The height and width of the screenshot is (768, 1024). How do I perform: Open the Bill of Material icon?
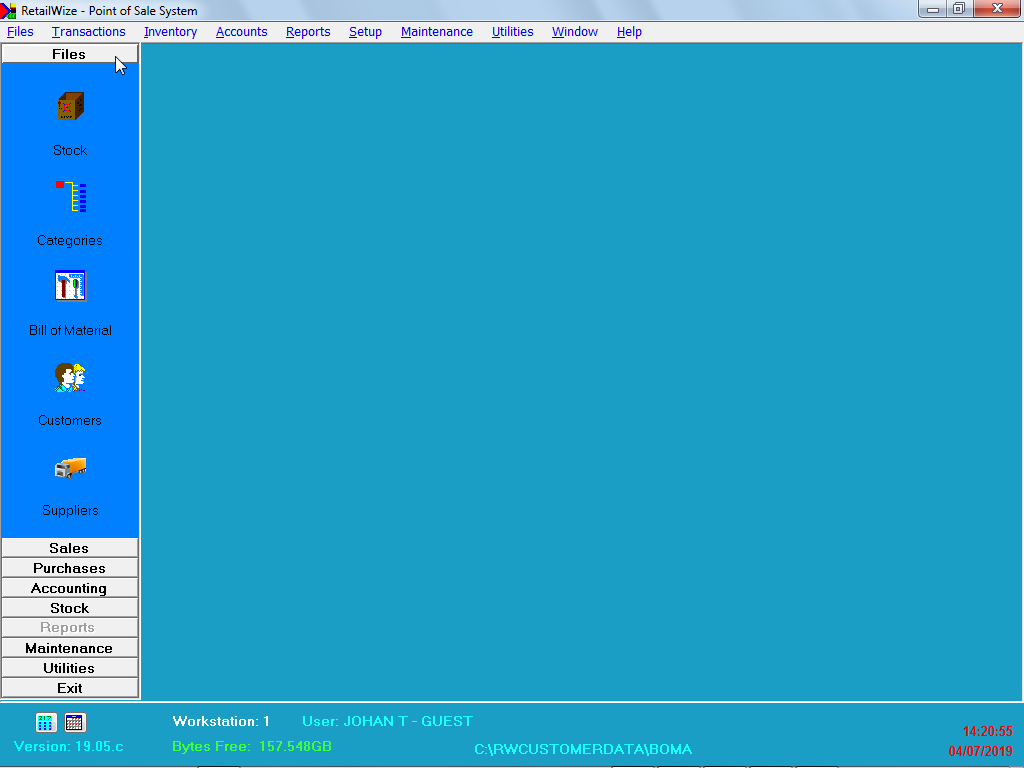pos(70,286)
